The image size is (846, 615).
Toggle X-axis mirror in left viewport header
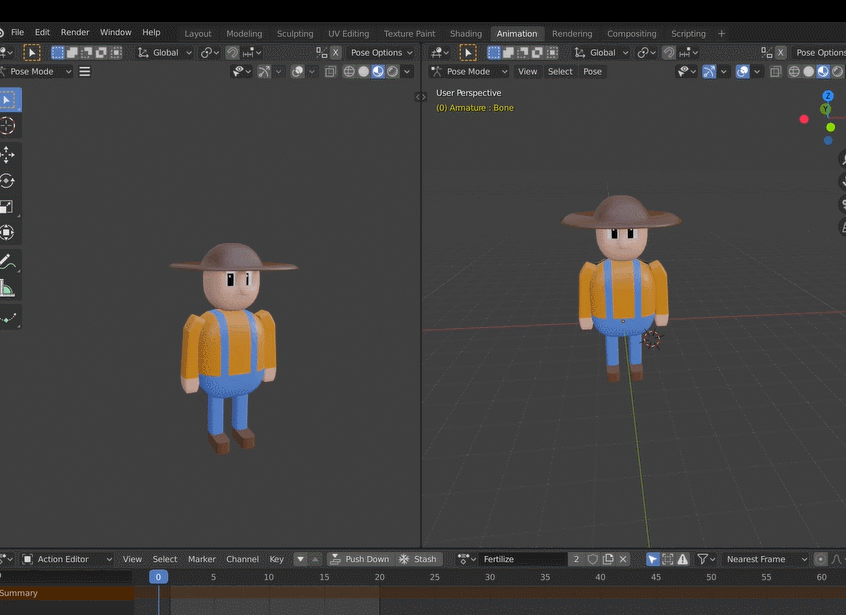pyautogui.click(x=335, y=53)
